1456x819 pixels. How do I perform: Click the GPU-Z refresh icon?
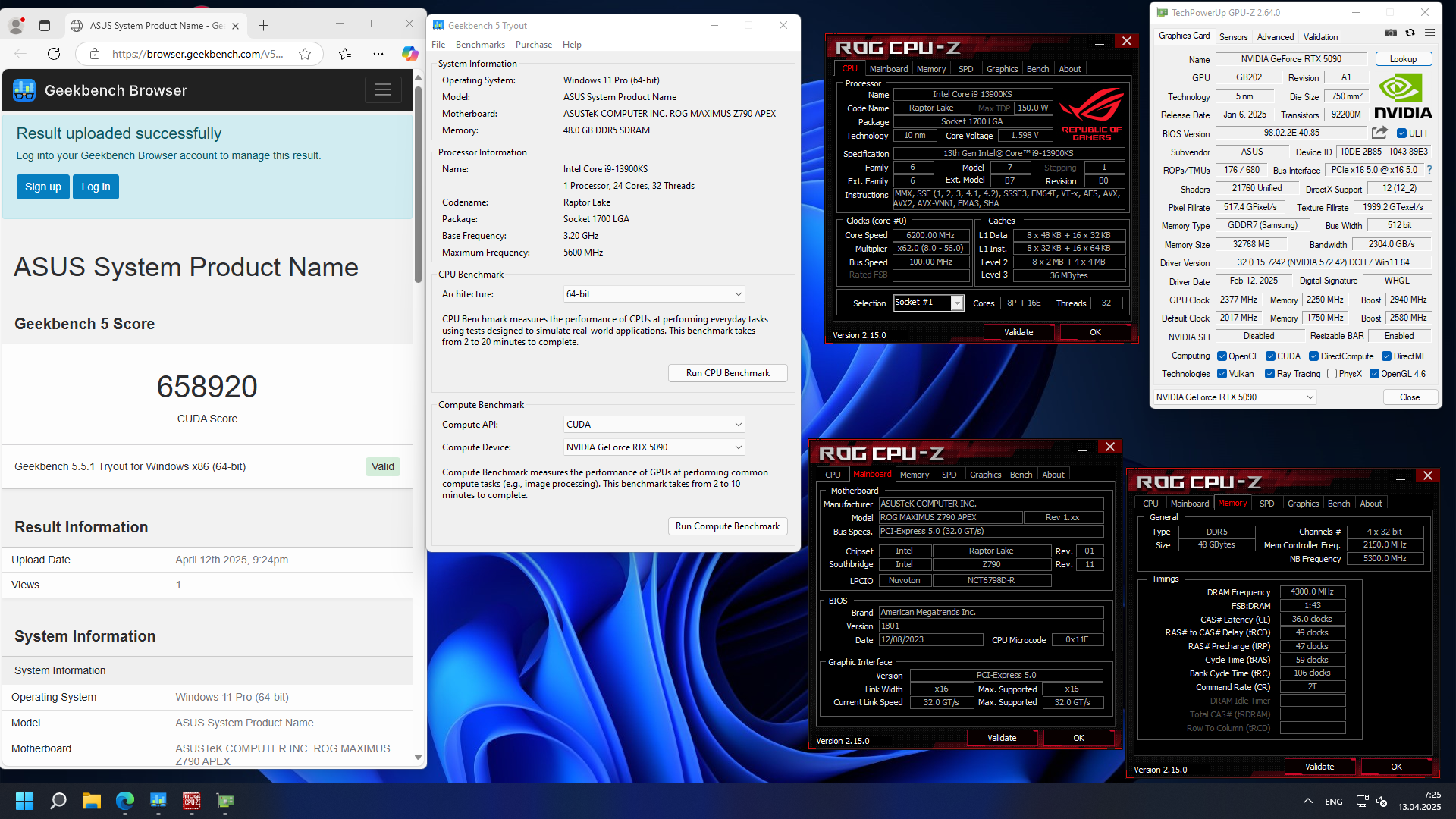[1410, 33]
